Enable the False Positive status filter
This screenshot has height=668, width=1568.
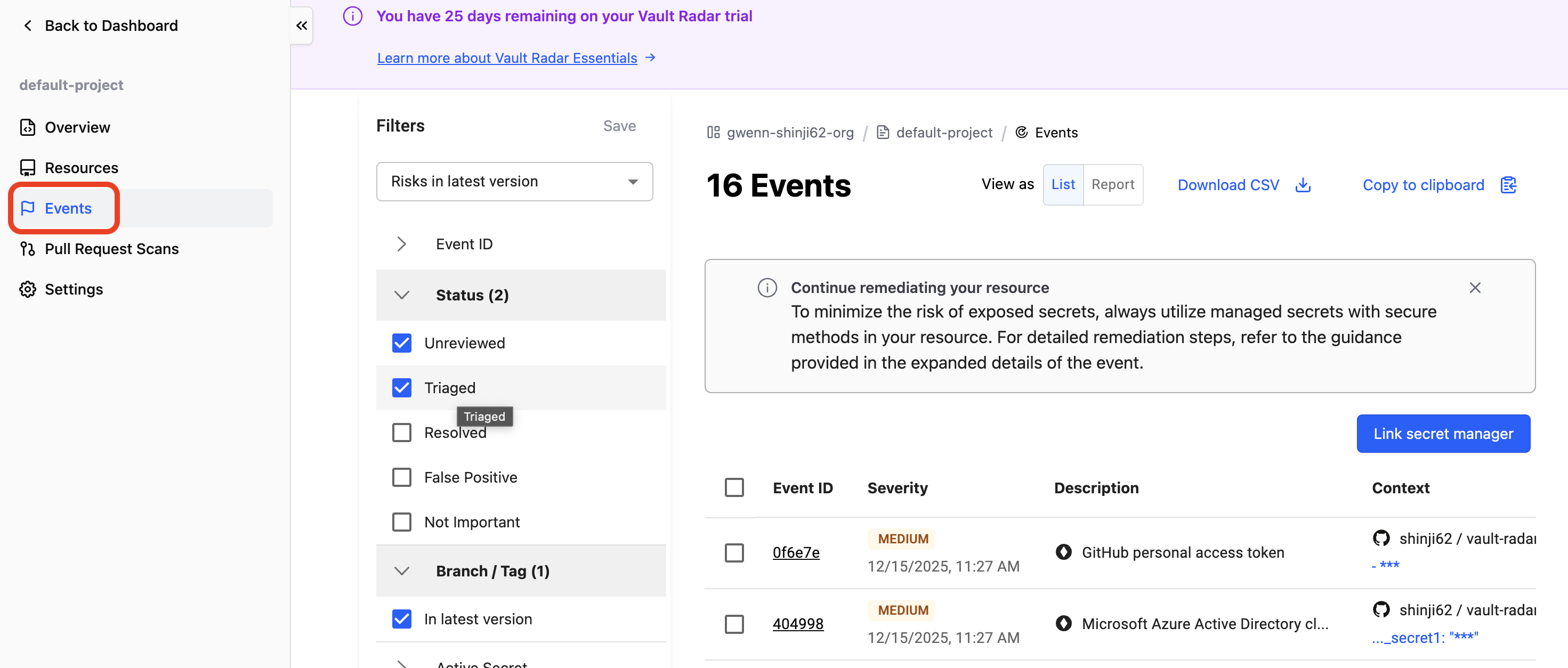click(402, 478)
